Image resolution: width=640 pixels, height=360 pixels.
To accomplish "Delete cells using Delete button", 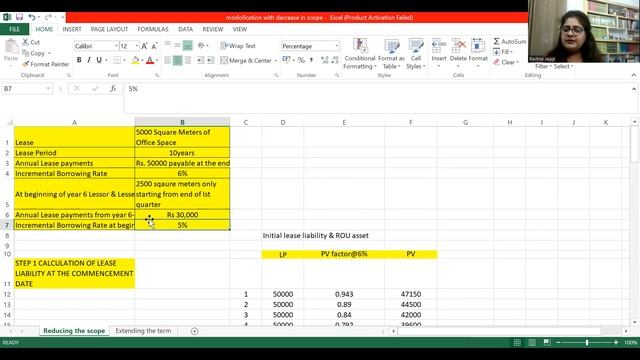I will [x=458, y=51].
